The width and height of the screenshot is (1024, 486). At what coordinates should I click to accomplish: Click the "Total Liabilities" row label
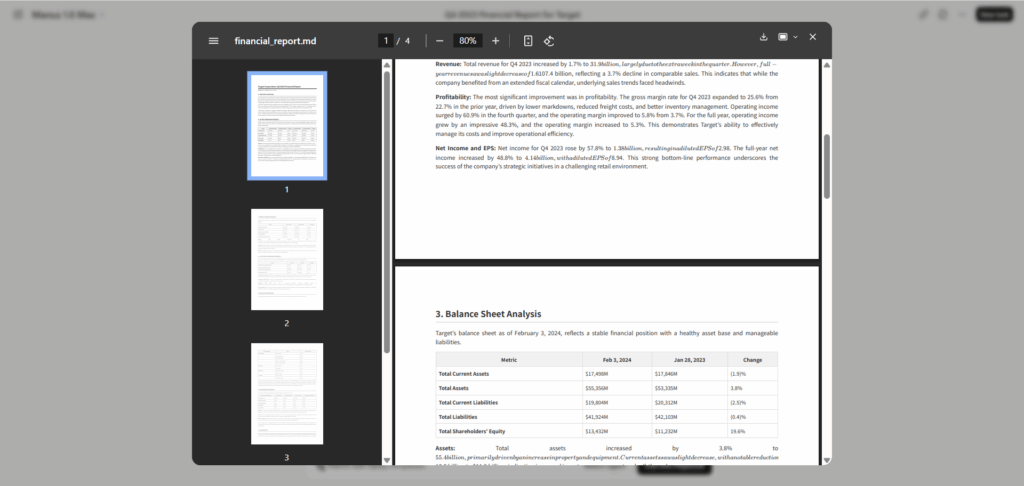tap(458, 417)
